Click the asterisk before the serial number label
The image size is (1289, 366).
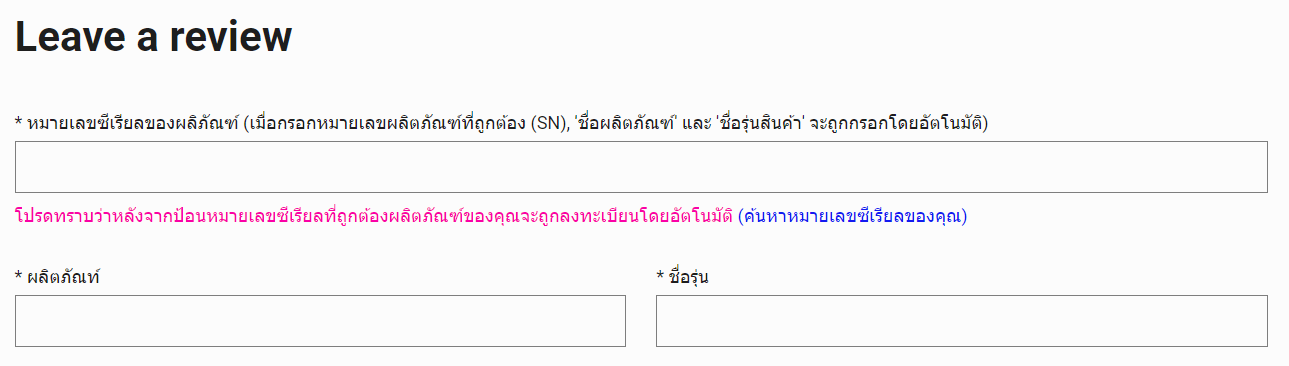click(x=19, y=122)
